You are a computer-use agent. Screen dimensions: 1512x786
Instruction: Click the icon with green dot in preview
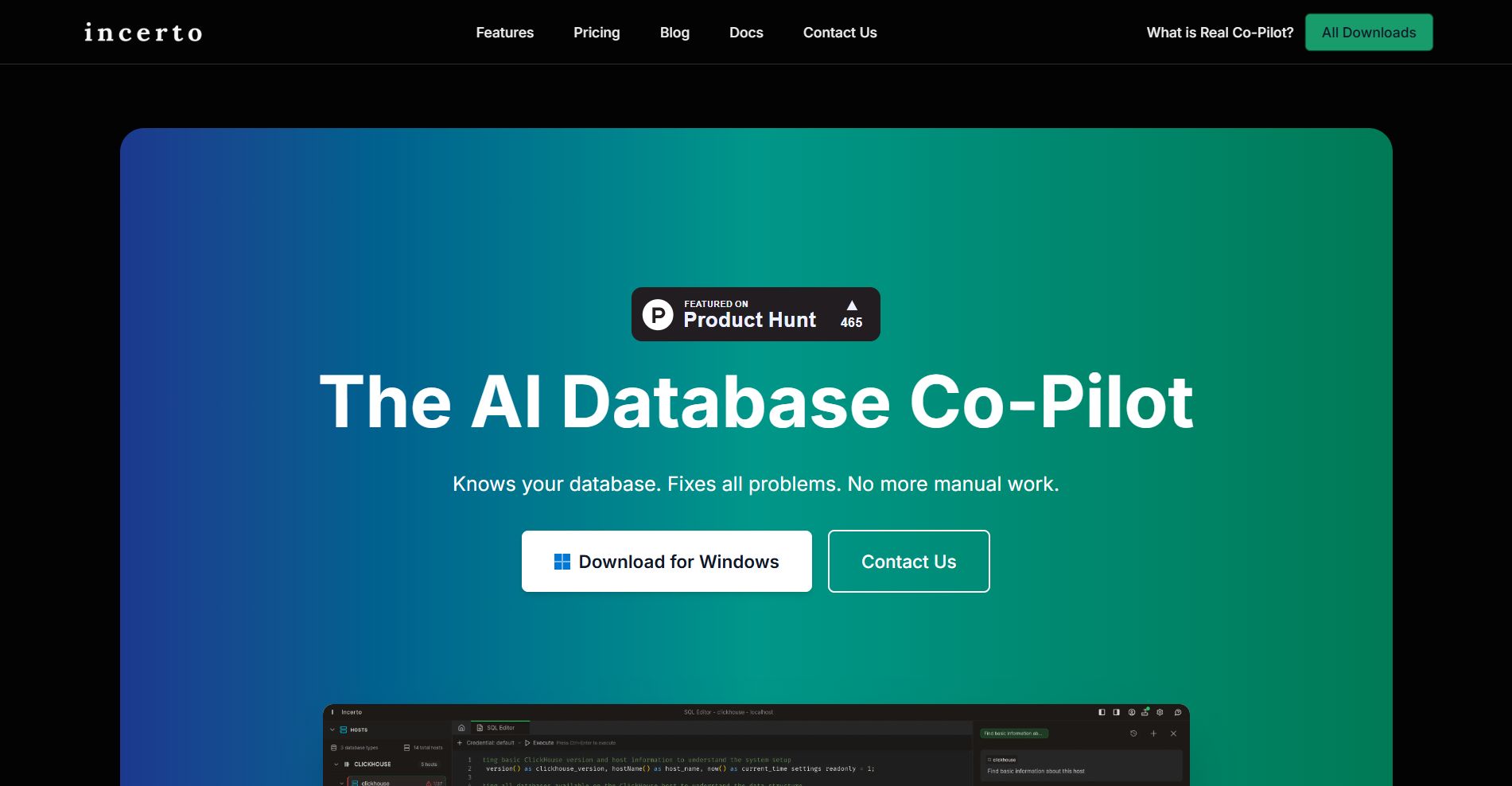coord(1145,712)
